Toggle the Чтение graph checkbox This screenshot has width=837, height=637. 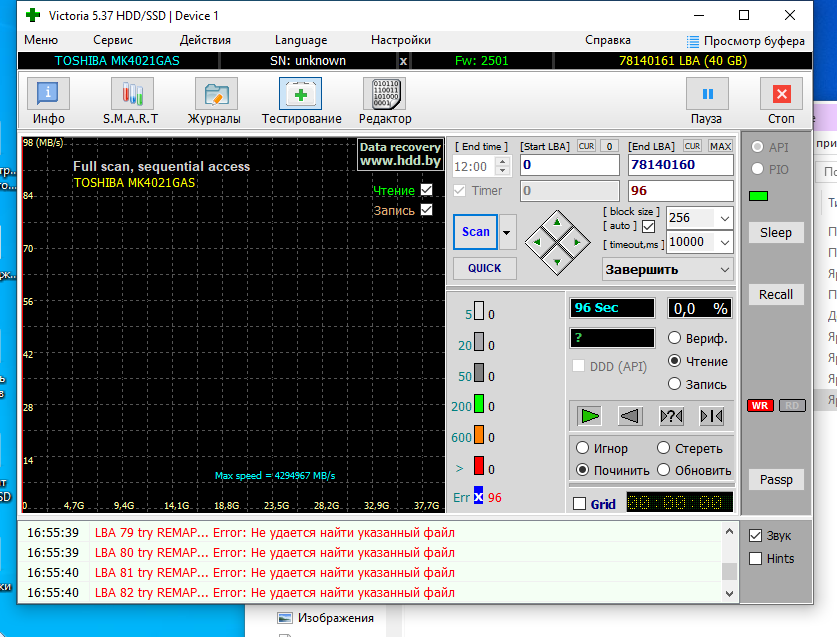[x=427, y=190]
